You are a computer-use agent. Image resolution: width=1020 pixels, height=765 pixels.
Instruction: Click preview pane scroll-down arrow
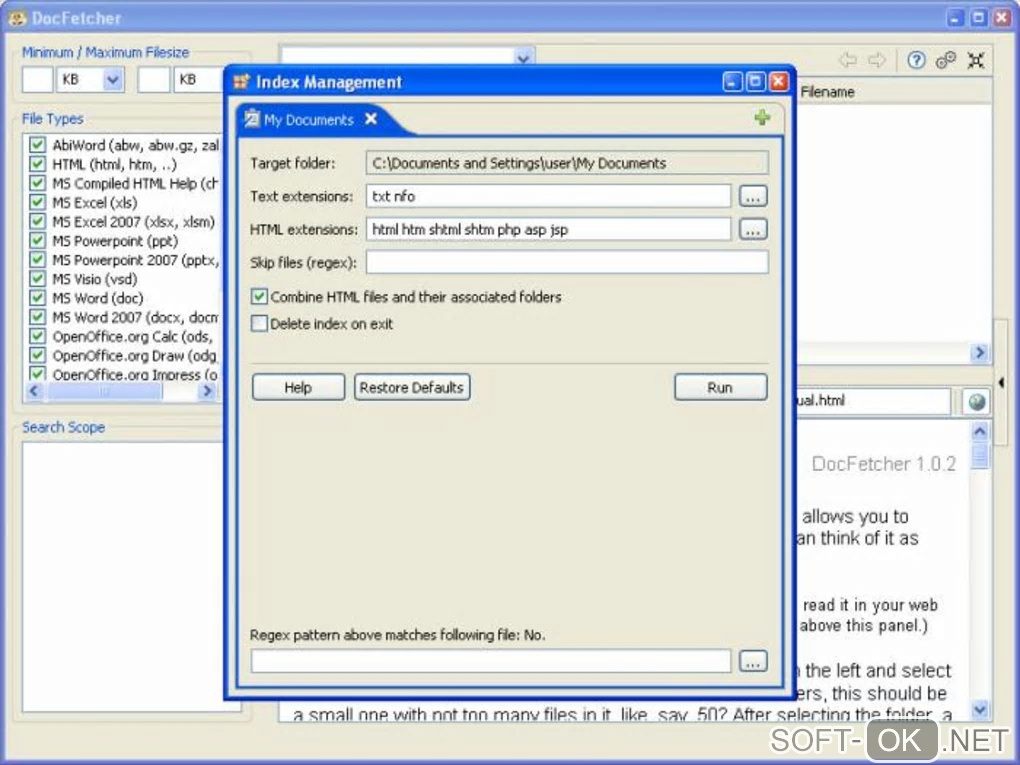tap(980, 708)
